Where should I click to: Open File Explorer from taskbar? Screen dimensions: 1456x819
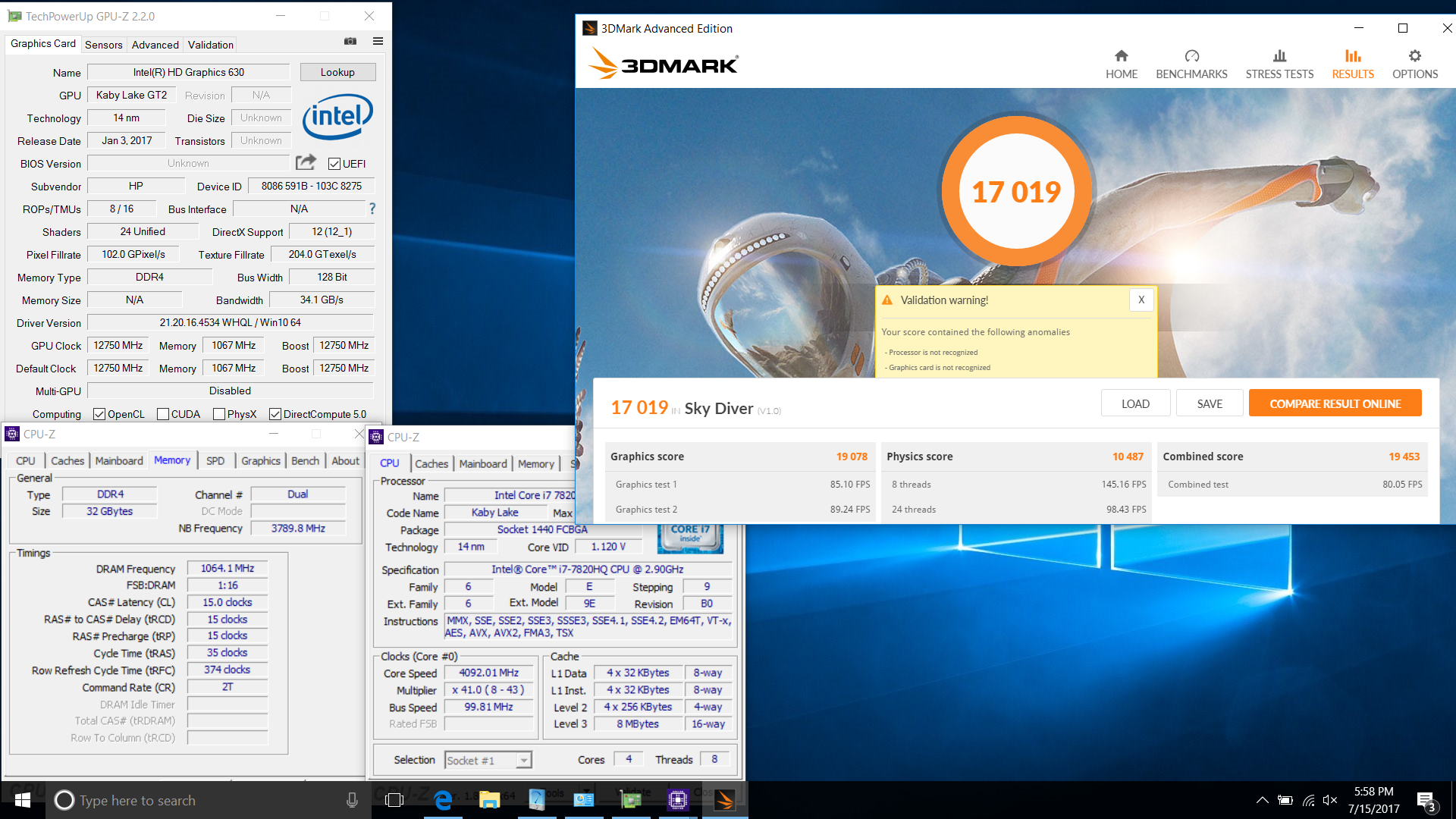click(490, 800)
